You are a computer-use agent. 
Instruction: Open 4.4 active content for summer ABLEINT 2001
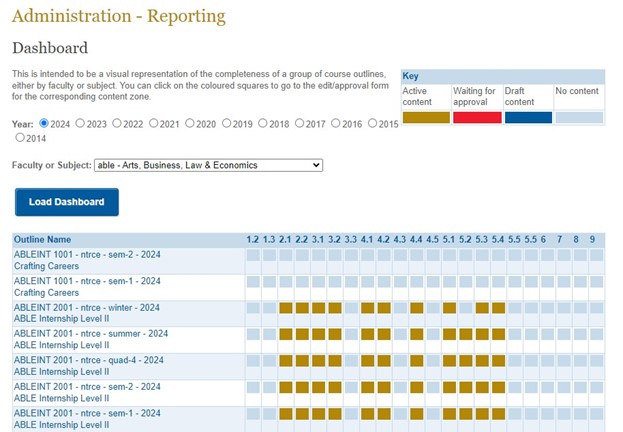coord(416,334)
